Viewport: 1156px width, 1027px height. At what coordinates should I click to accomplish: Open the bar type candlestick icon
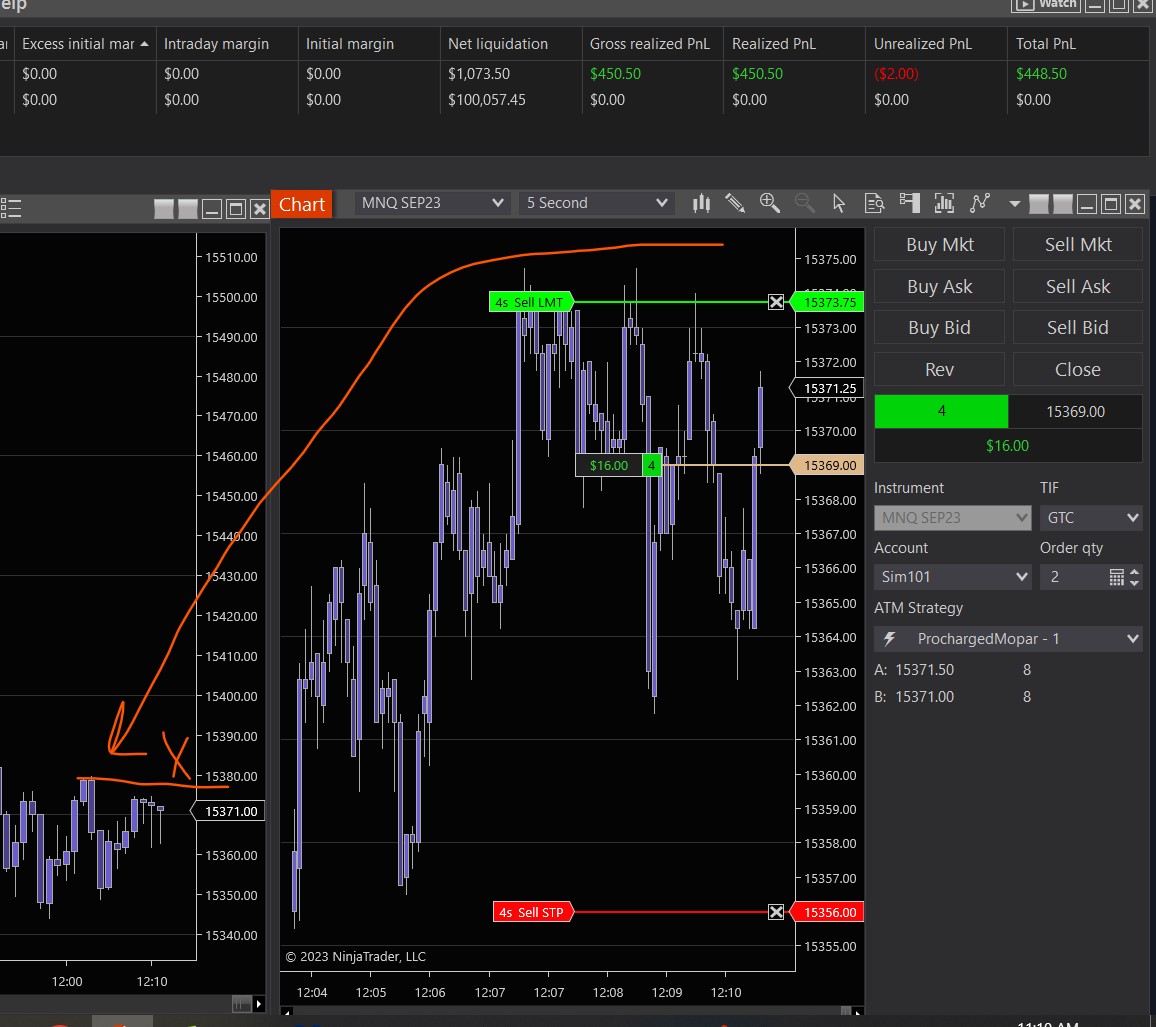pyautogui.click(x=701, y=203)
